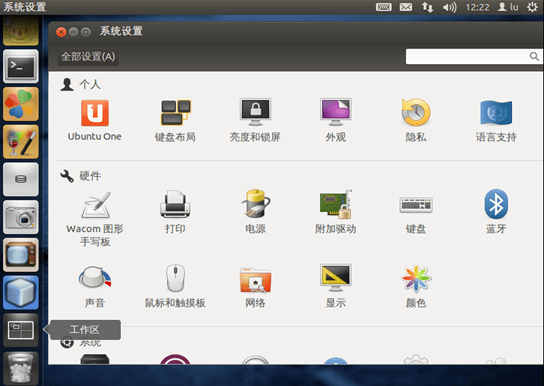The width and height of the screenshot is (545, 386).
Task: Open the camera app in launcher
Action: click(21, 217)
